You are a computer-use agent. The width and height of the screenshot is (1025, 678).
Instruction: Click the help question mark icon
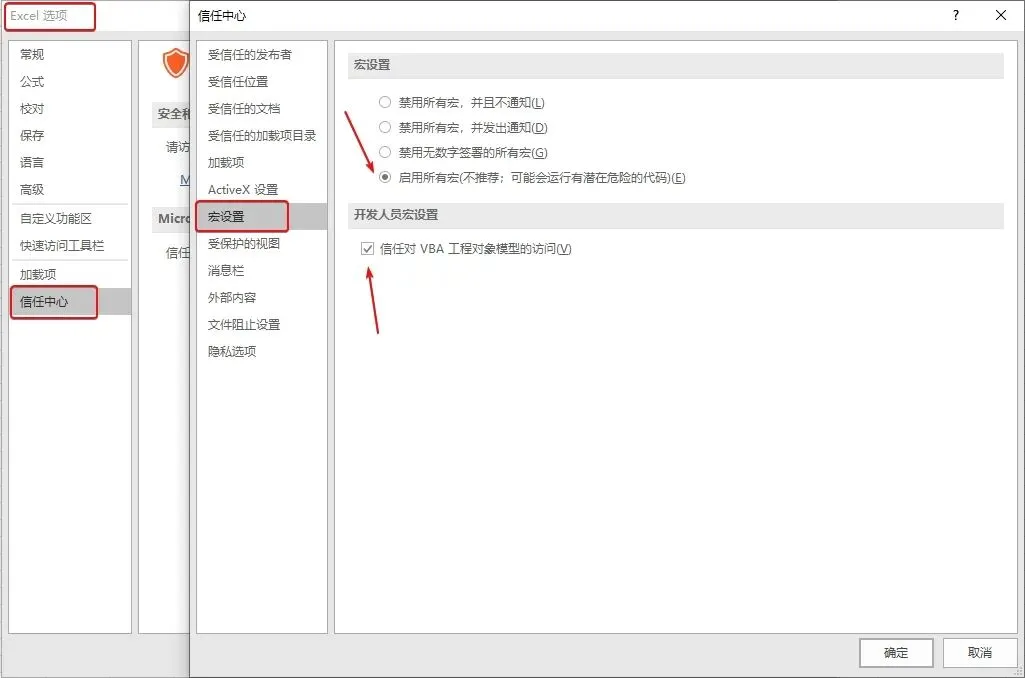coord(956,15)
